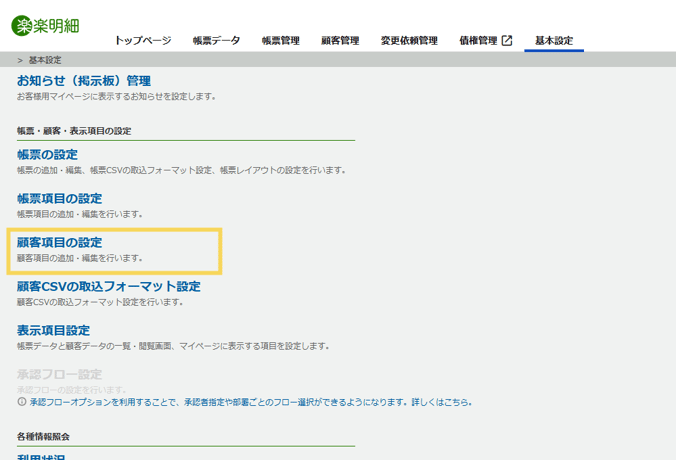This screenshot has width=676, height=460.
Task: Select the 顧客管理 tab
Action: click(339, 41)
